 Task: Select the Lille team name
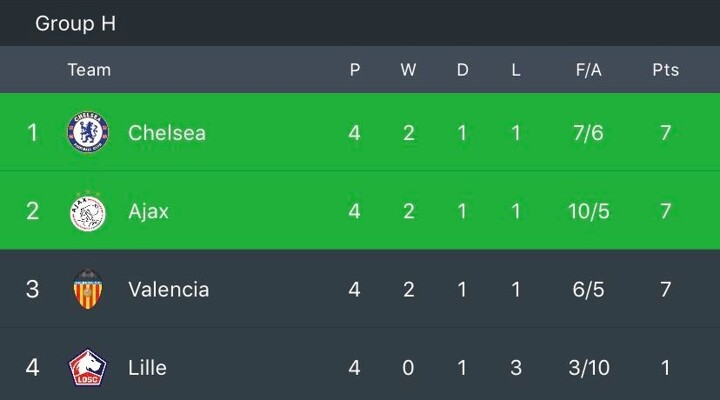[x=147, y=367]
